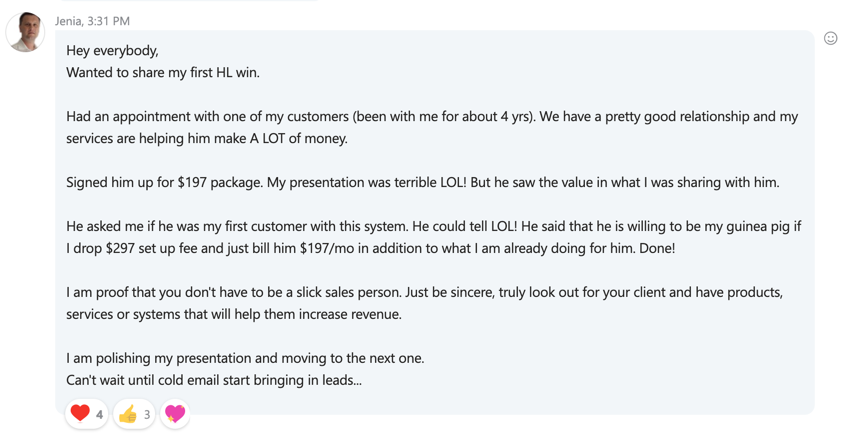Viewport: 847px width, 437px height.
Task: Click the "polishing my presentation" line
Action: click(x=245, y=358)
